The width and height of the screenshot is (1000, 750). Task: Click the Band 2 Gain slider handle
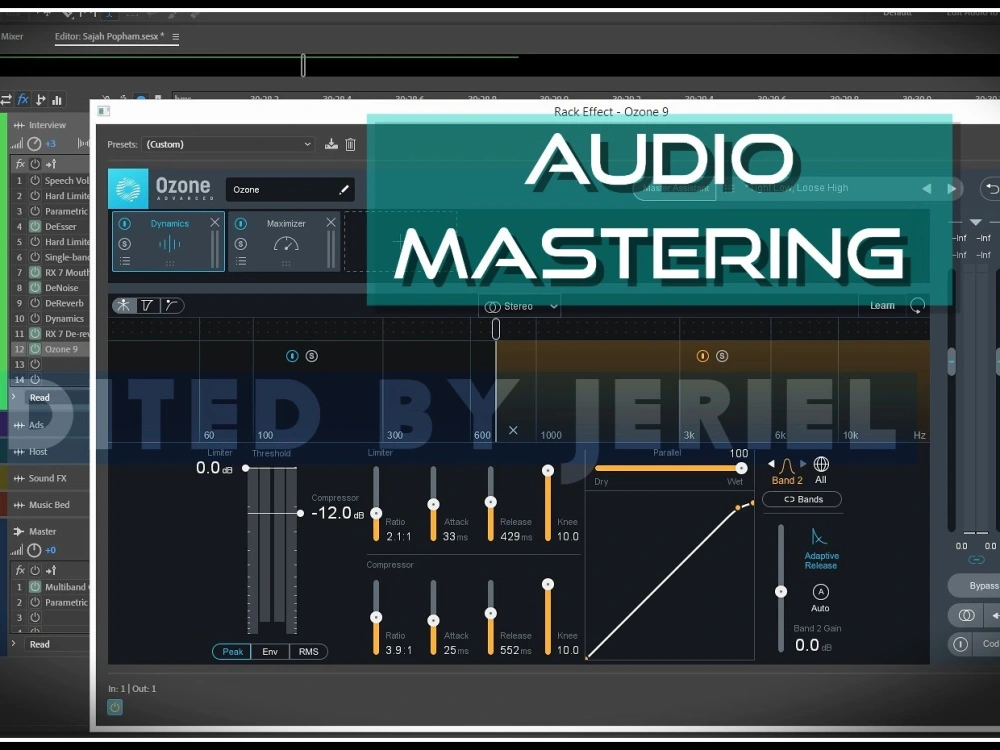point(781,592)
